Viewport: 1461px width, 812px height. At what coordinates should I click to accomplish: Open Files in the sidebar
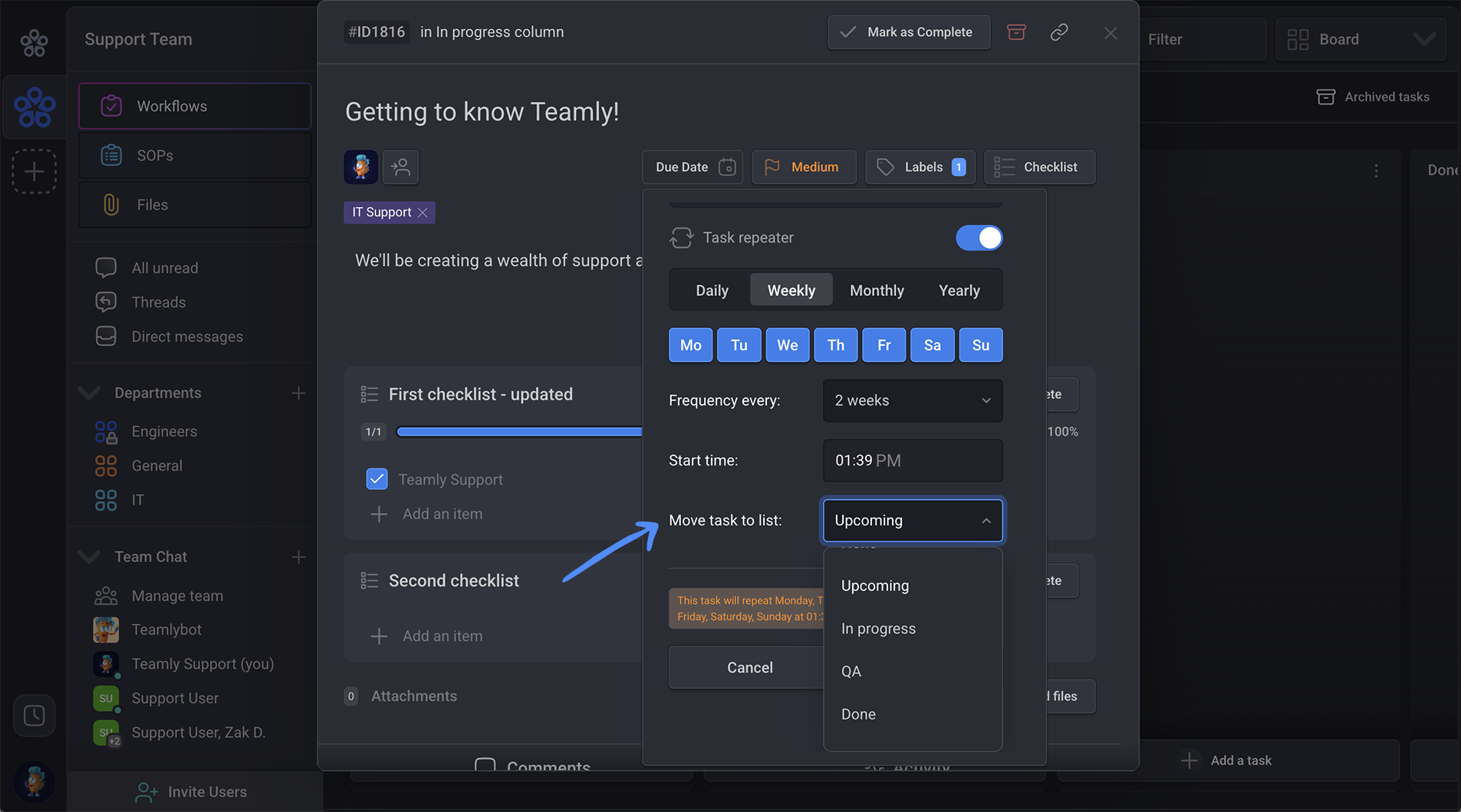195,205
